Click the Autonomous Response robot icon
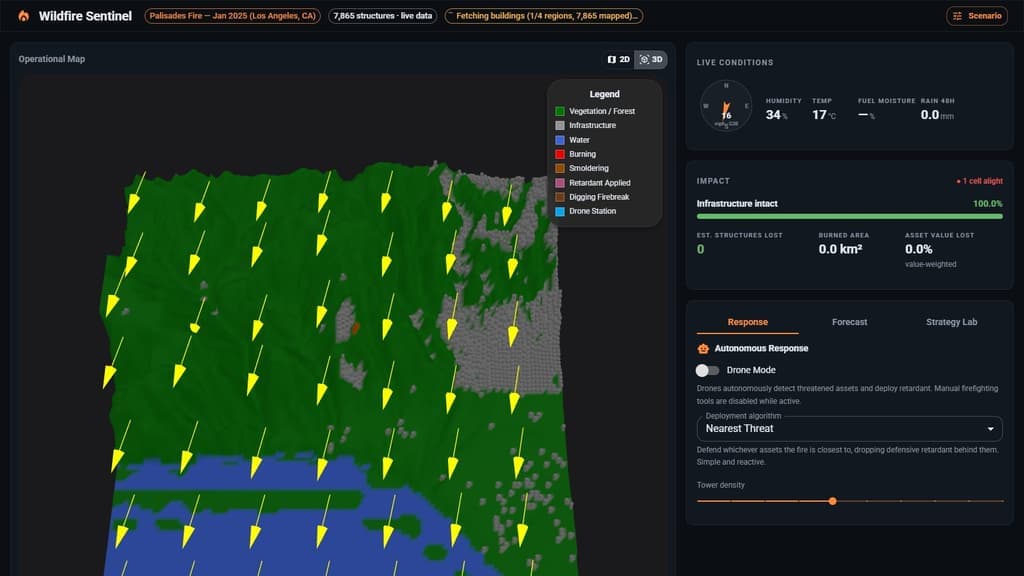 click(703, 349)
